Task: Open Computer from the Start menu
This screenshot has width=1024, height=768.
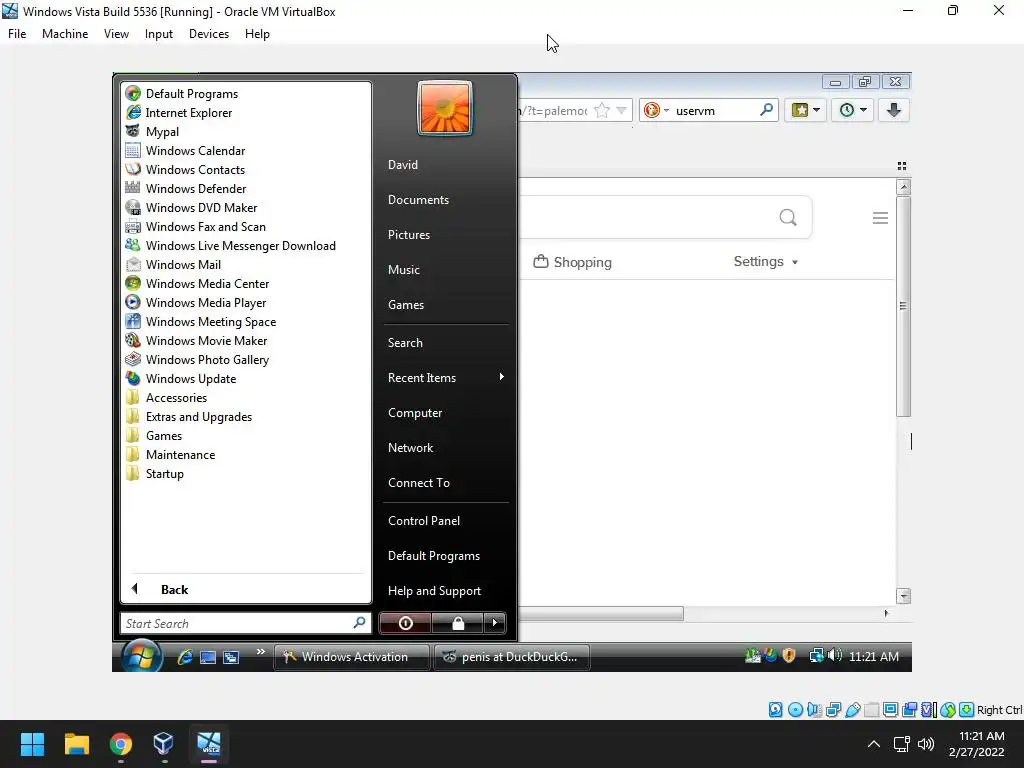Action: 415,413
